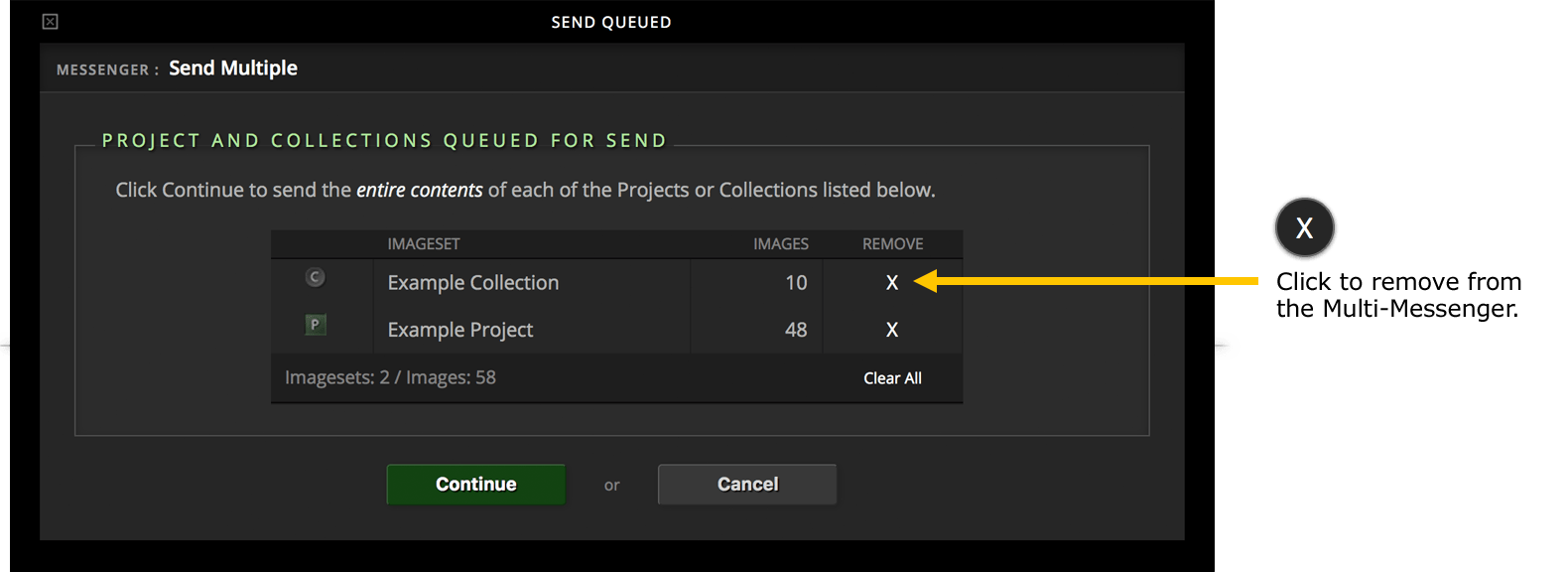
Task: Cancel the multiple send
Action: click(747, 485)
